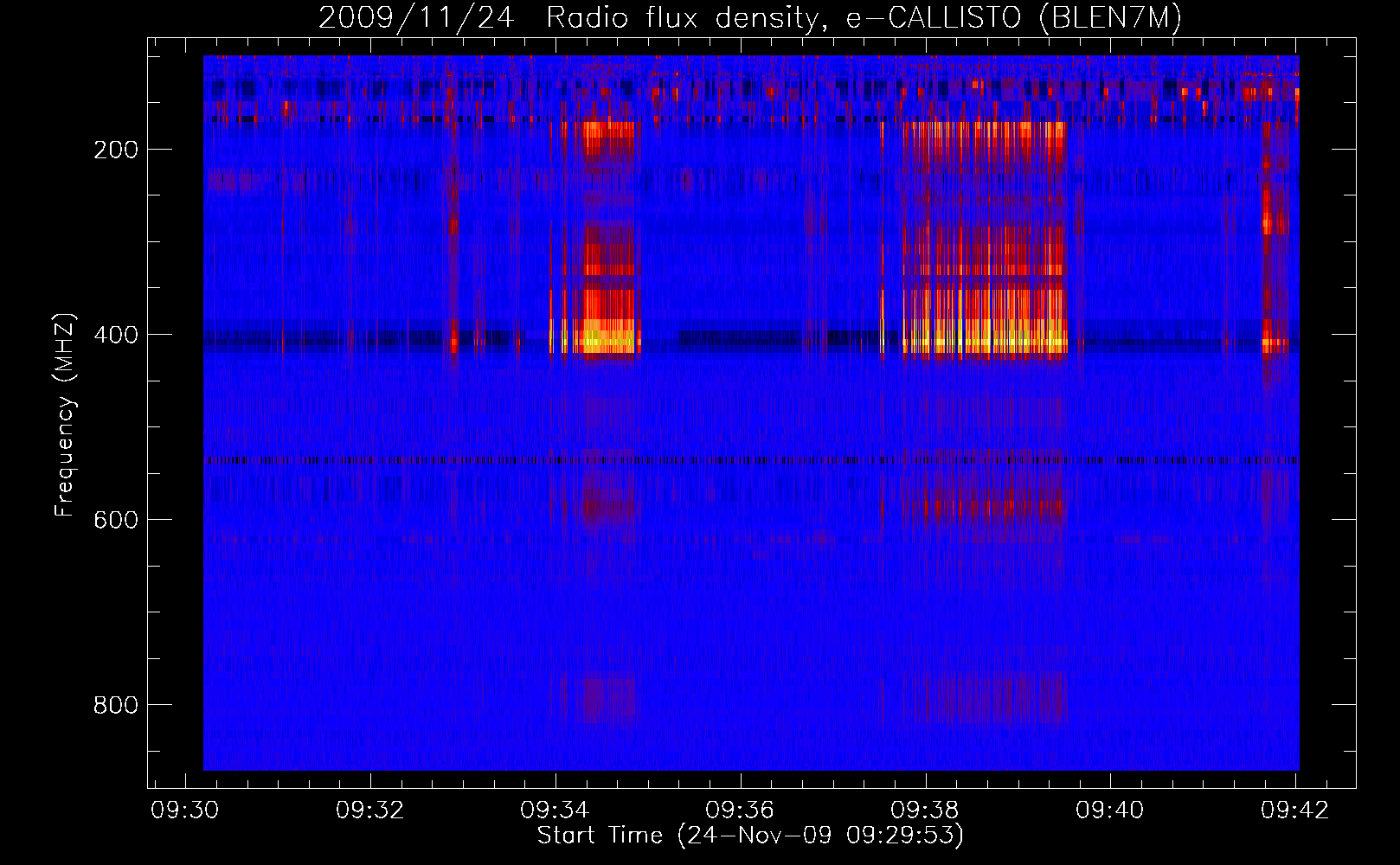This screenshot has width=1400, height=865.
Task: Click the 'Frequency (MHZ)' axis label
Action: coord(65,415)
